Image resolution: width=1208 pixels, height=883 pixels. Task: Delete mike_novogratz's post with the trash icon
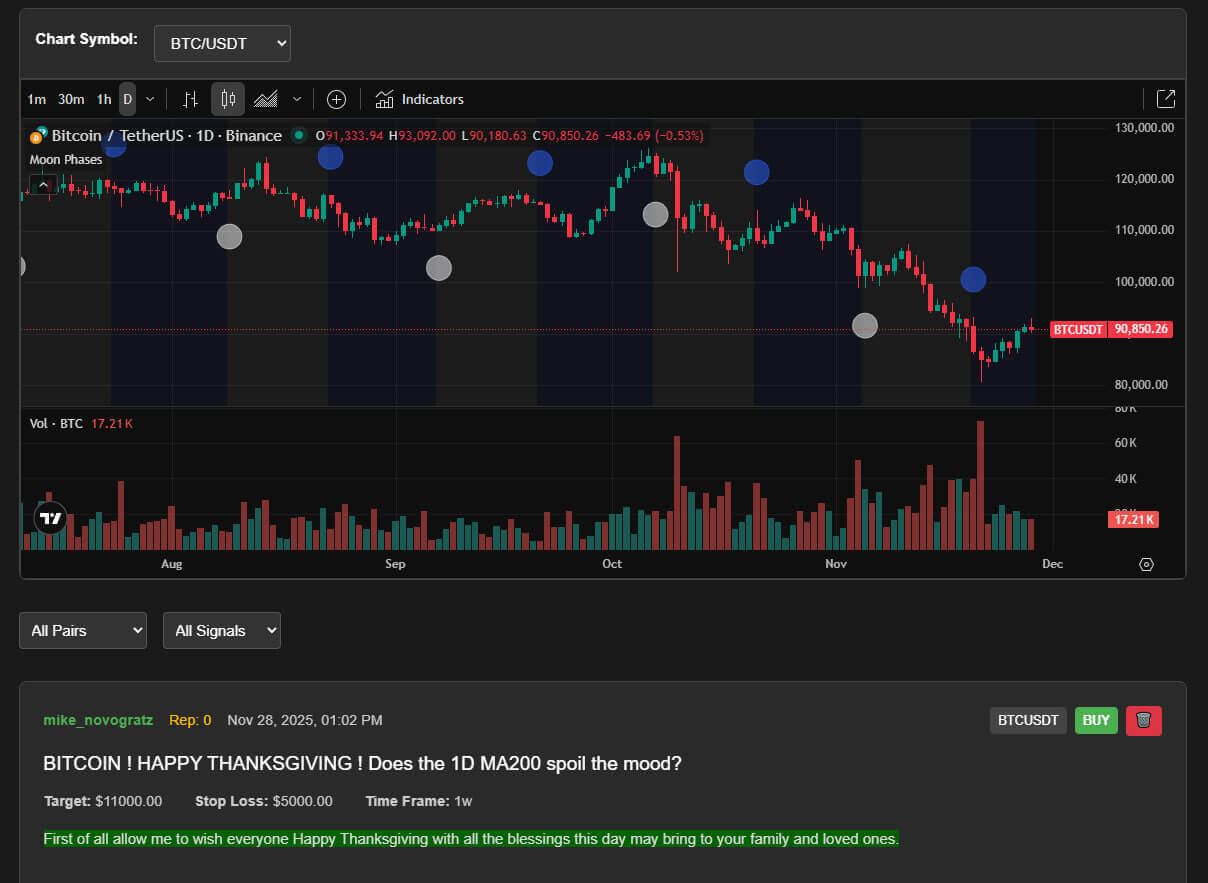(1143, 720)
